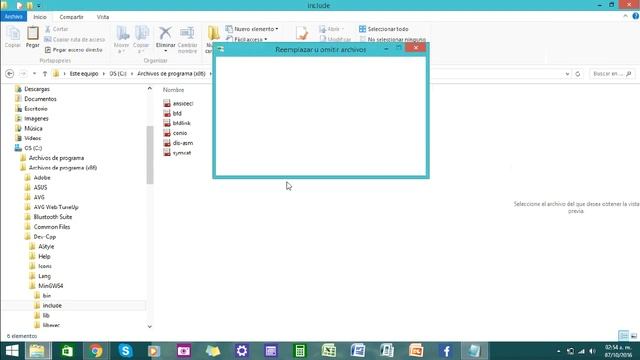The image size is (640, 360).
Task: Click the Buscar search field
Action: coord(611,74)
